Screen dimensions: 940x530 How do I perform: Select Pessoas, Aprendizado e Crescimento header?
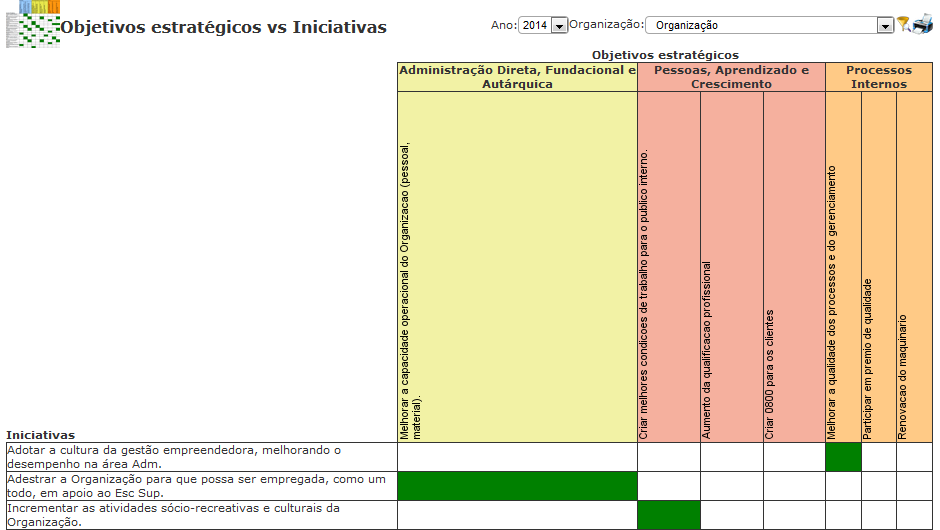coord(731,77)
